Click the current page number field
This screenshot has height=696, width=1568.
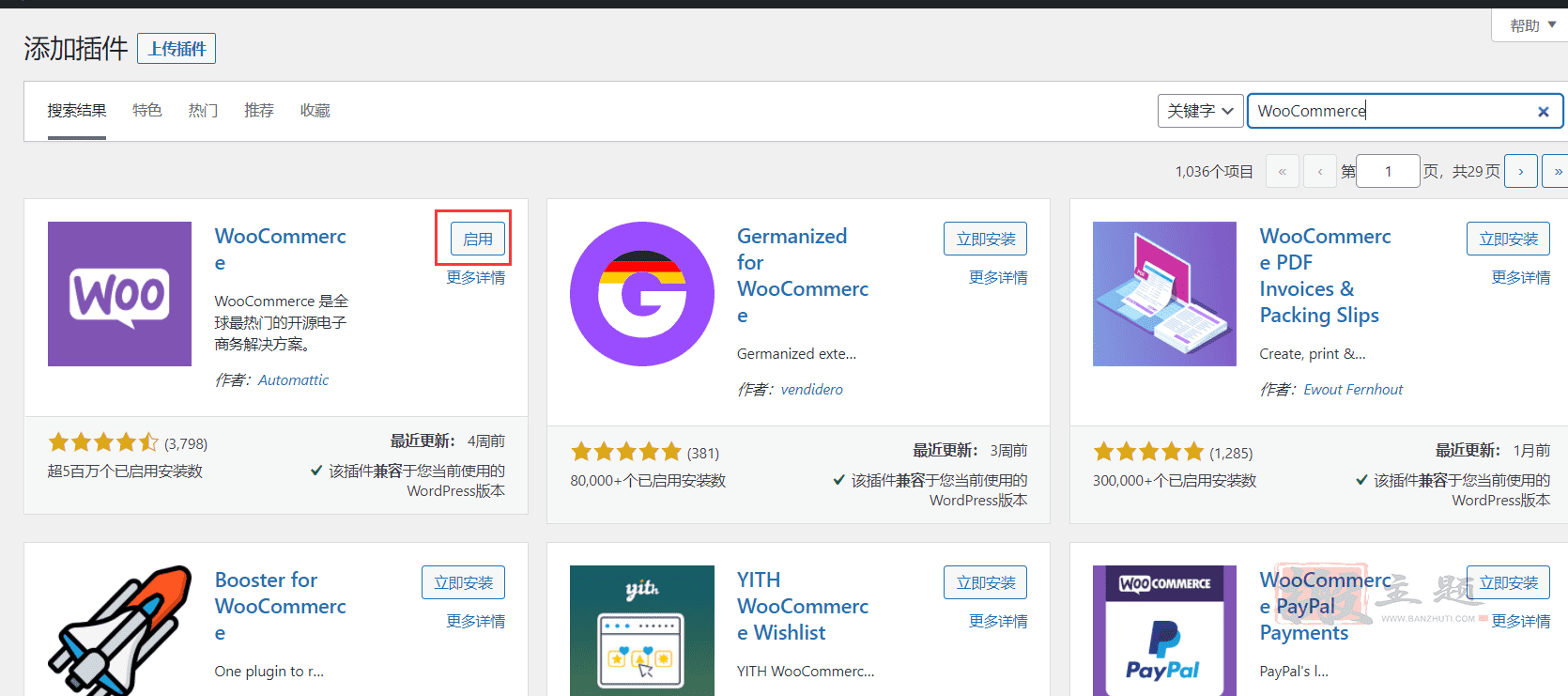click(1388, 171)
